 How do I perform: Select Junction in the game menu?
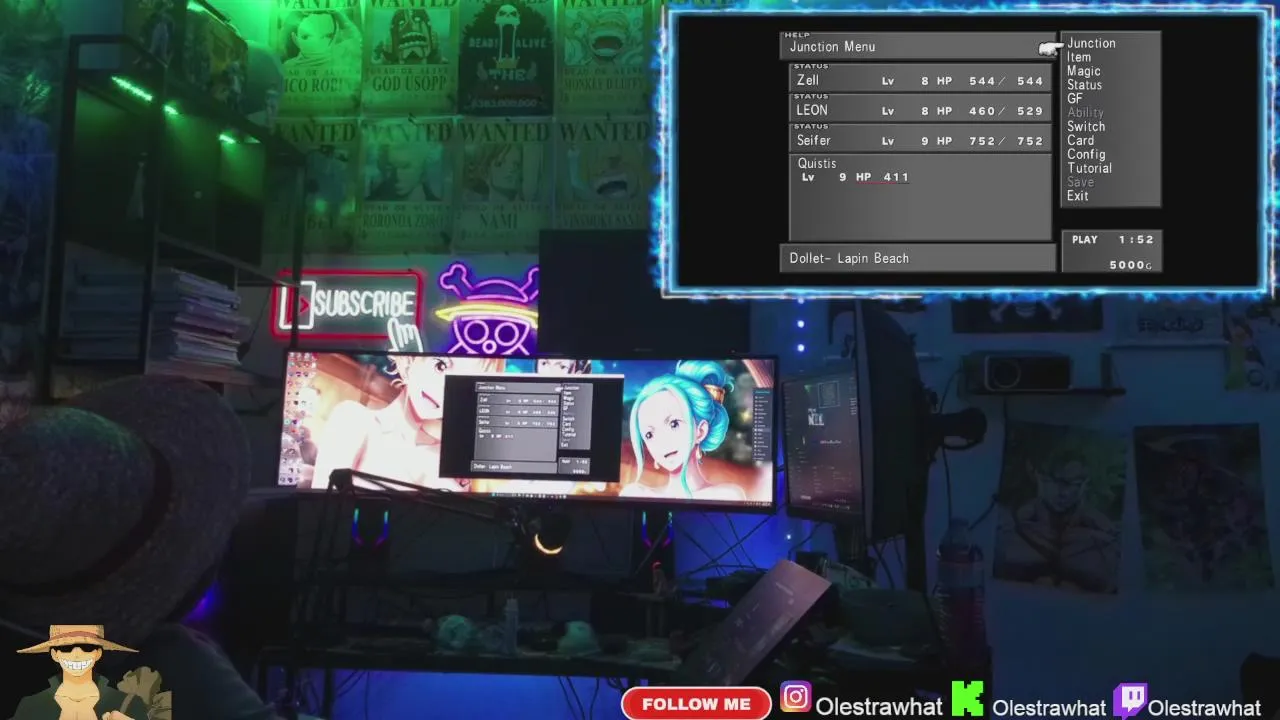[x=1091, y=43]
